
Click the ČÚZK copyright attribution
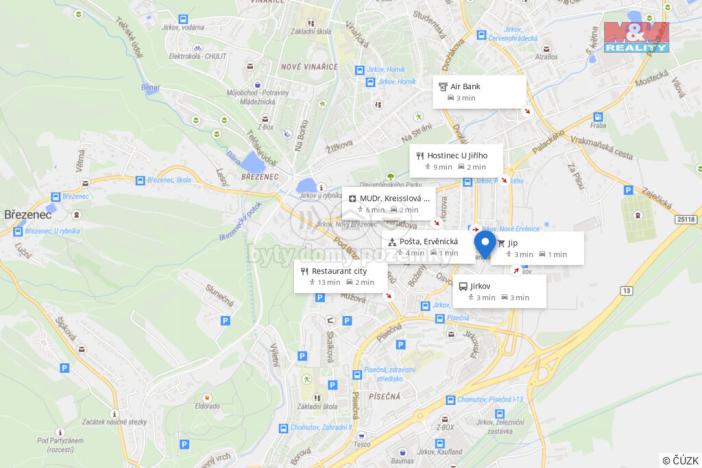[680, 460]
